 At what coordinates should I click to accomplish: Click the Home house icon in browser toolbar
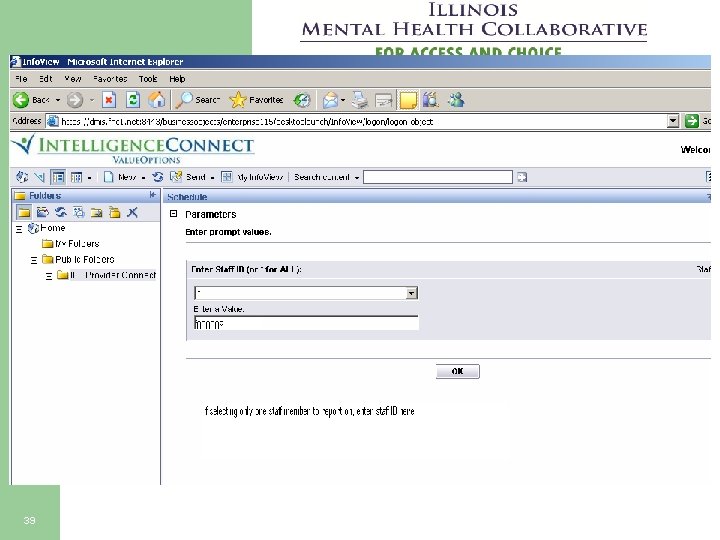(x=157, y=100)
